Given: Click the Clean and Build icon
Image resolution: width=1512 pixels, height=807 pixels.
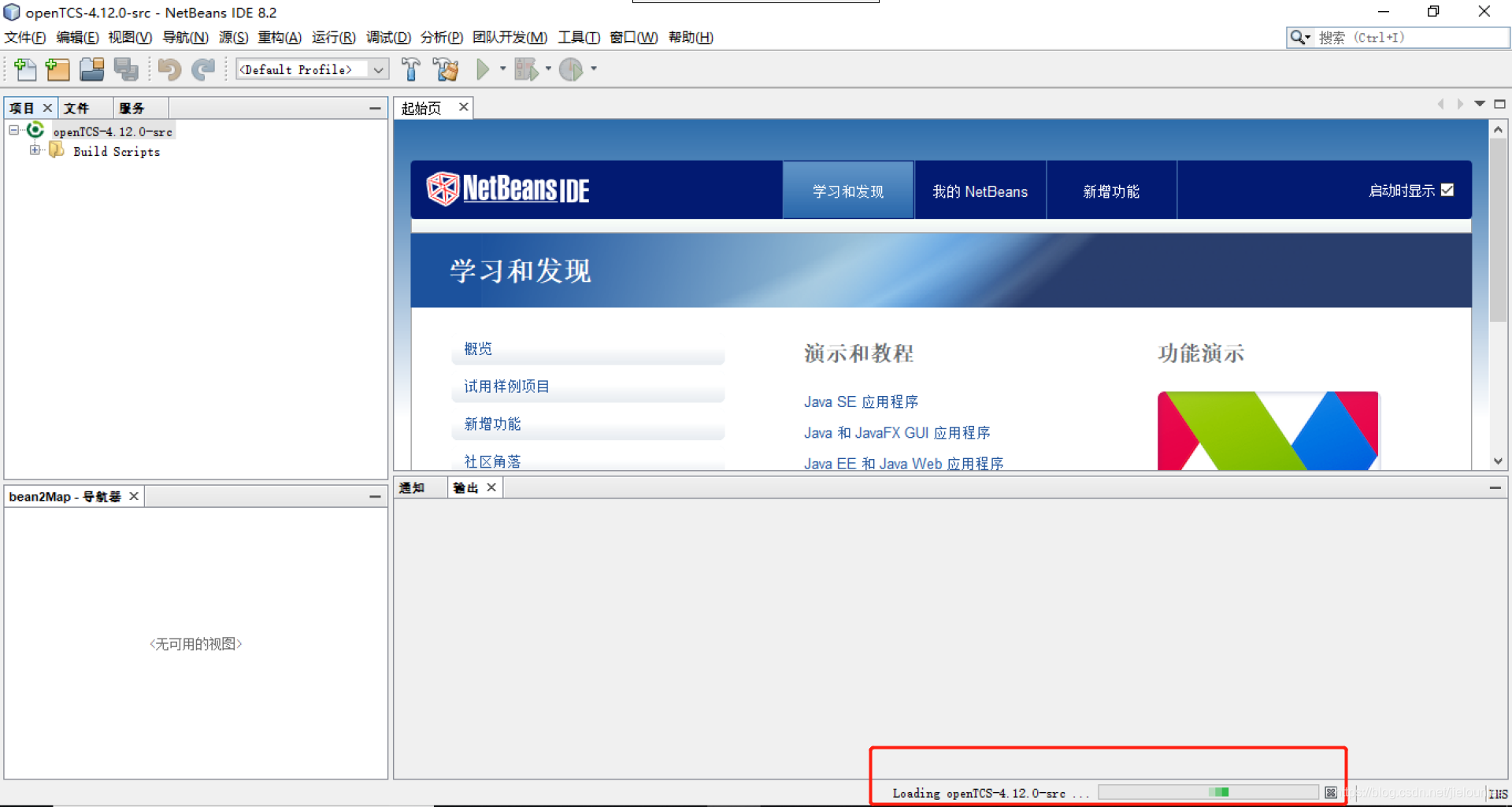Looking at the screenshot, I should pyautogui.click(x=446, y=69).
